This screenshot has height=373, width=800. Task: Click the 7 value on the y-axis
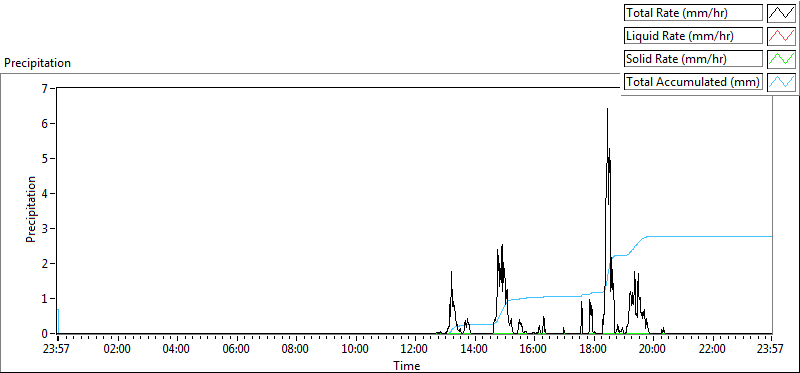45,88
